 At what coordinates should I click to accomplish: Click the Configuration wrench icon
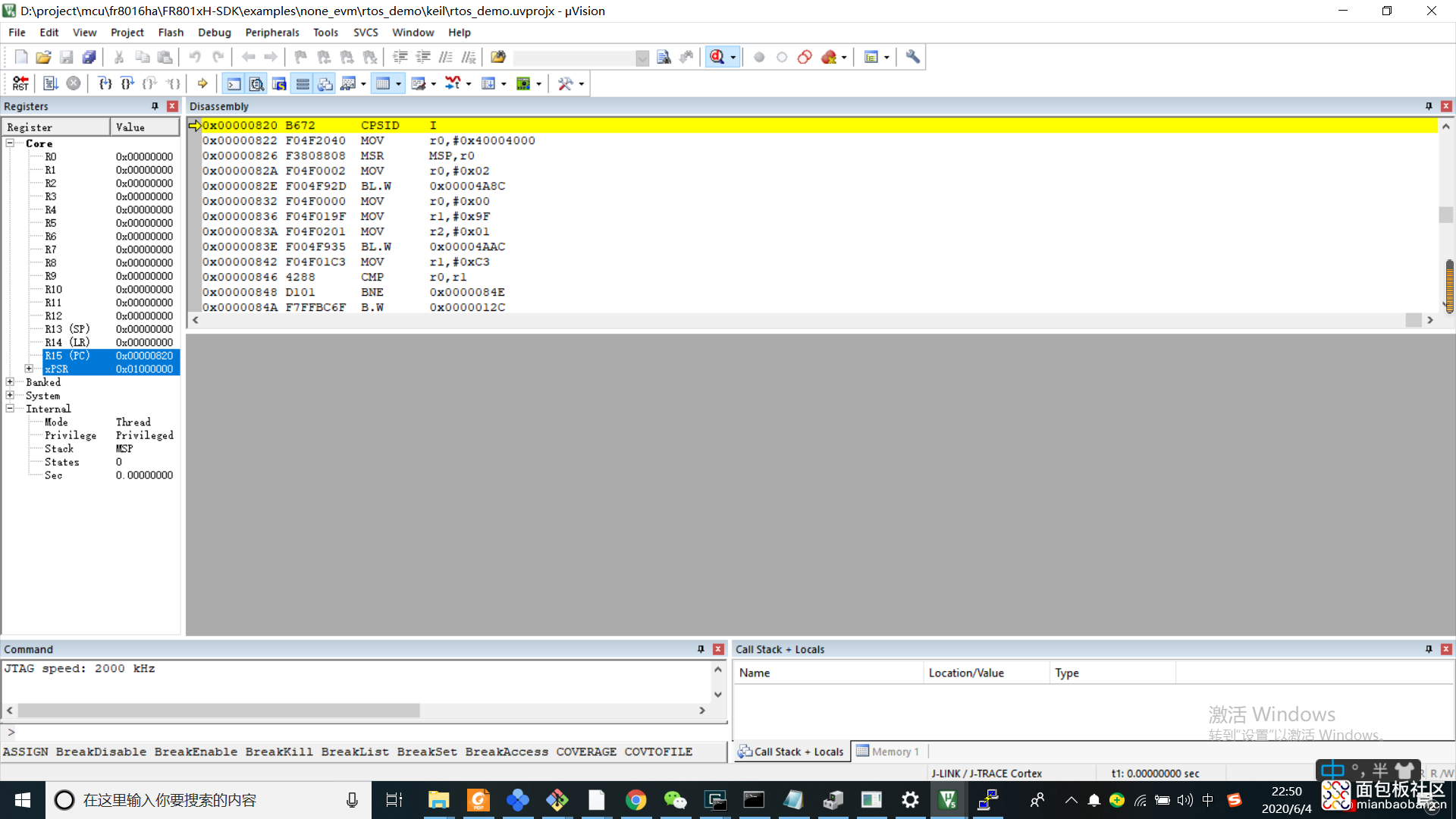point(913,57)
